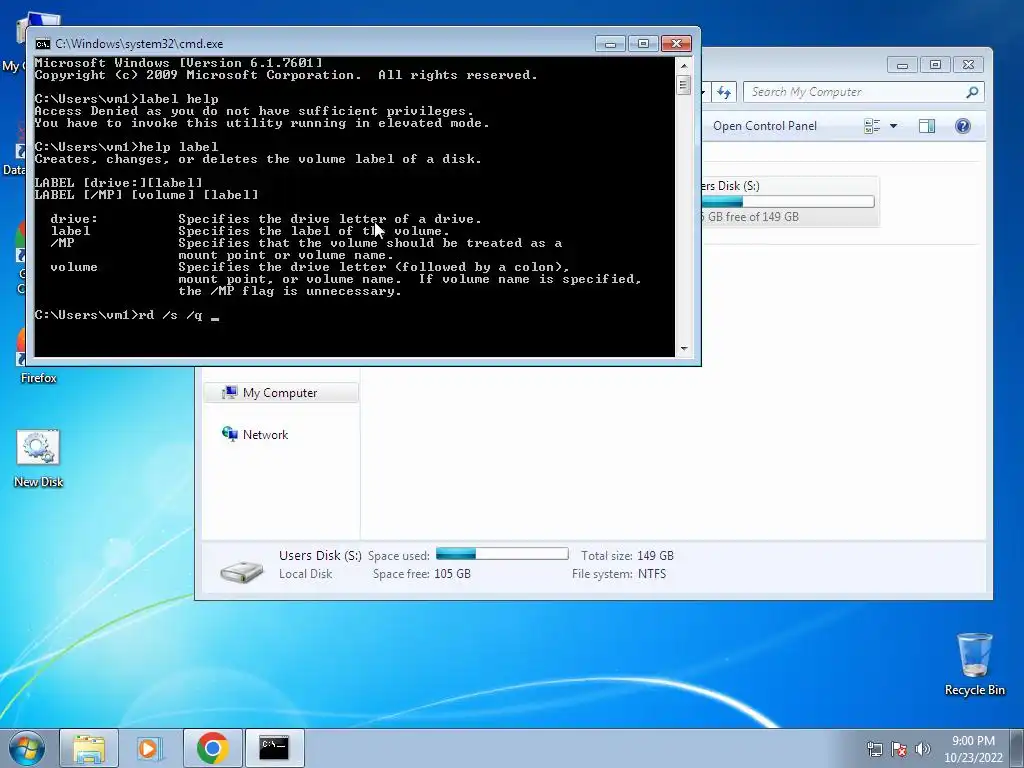Click the drive icon in Explorer details pane
The width and height of the screenshot is (1024, 768).
(242, 571)
